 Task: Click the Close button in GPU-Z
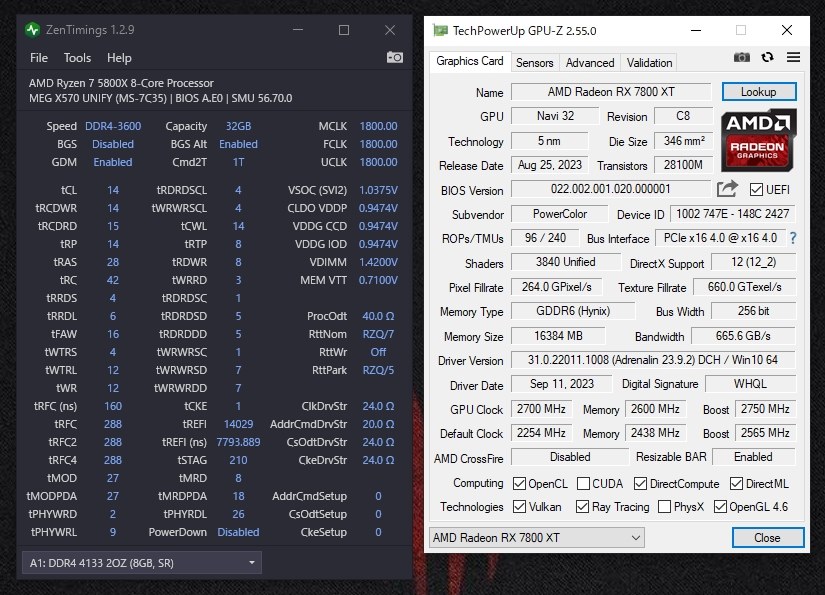tap(767, 538)
